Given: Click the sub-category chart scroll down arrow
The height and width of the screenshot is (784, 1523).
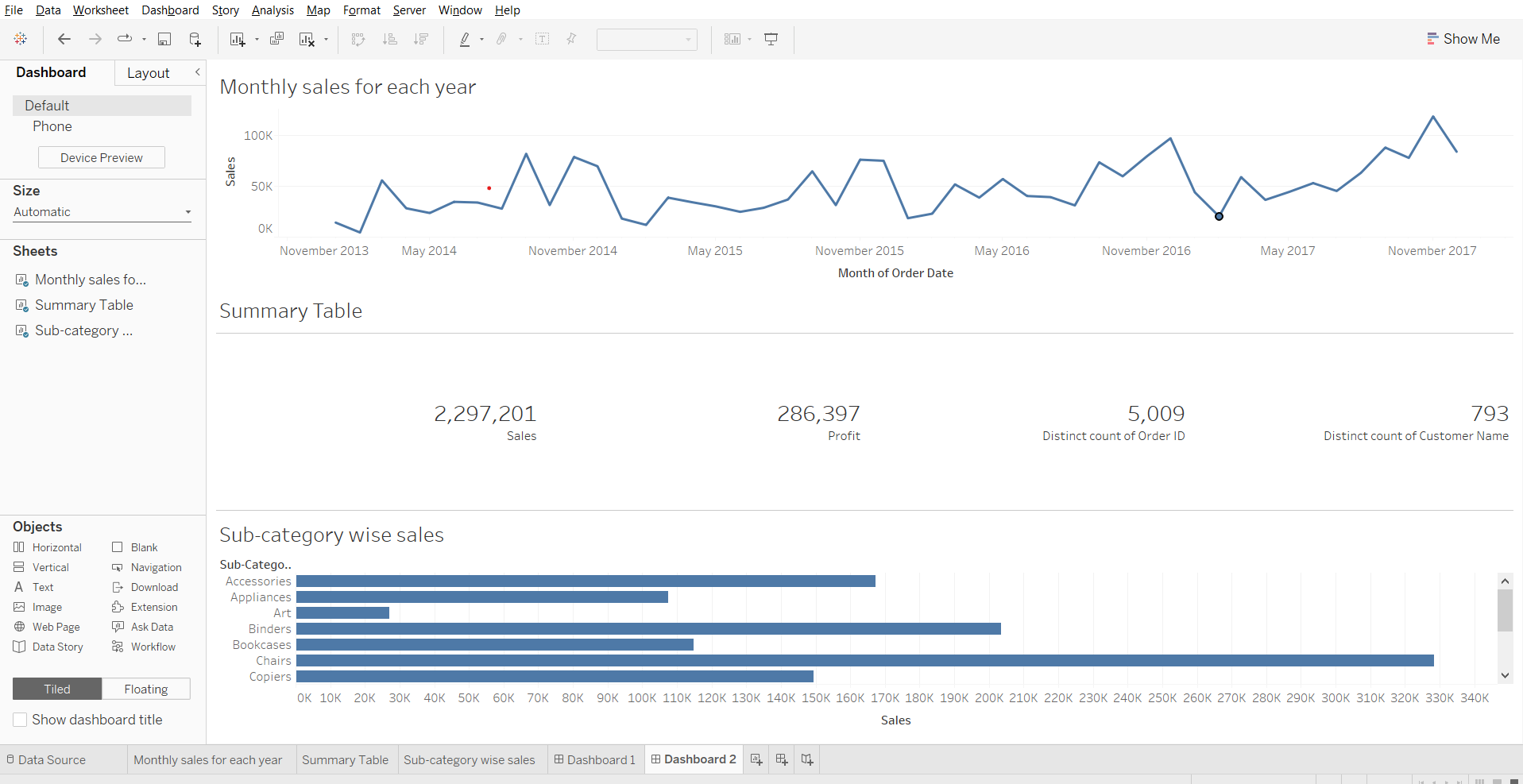Looking at the screenshot, I should (x=1505, y=675).
